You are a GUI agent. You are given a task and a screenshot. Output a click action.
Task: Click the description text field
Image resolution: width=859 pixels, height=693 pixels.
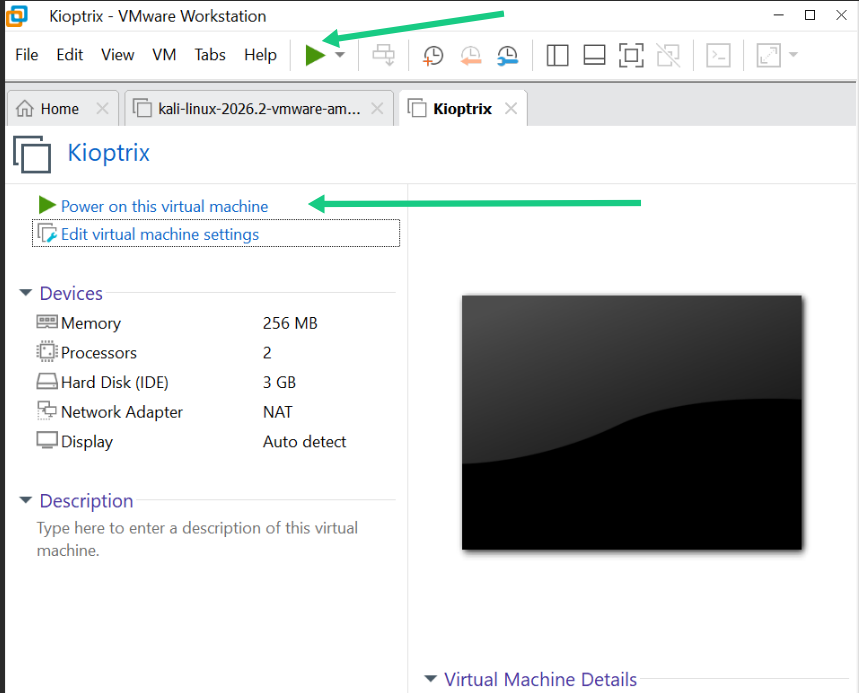[197, 539]
